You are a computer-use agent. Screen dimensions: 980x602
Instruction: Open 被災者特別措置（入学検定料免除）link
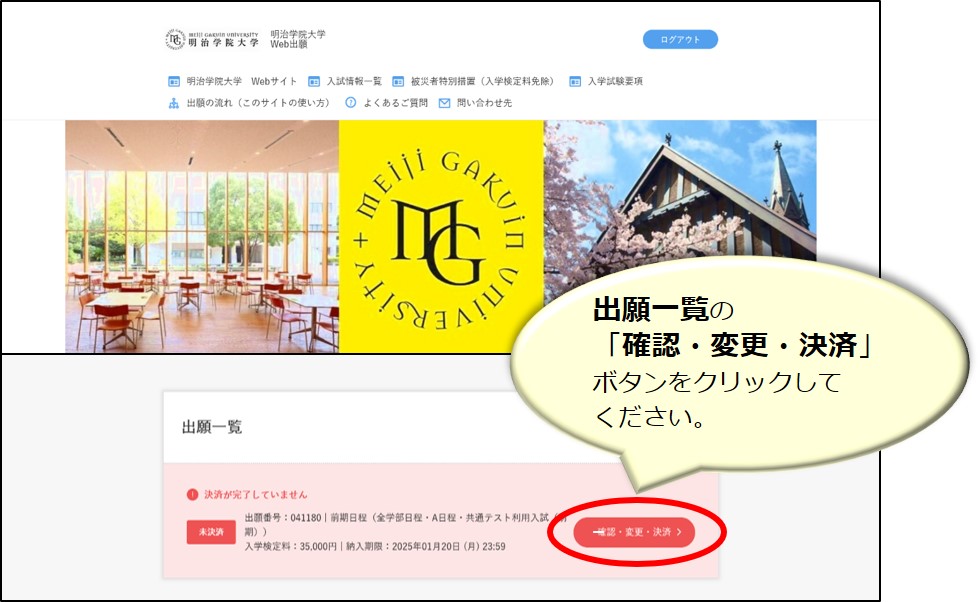coord(482,81)
